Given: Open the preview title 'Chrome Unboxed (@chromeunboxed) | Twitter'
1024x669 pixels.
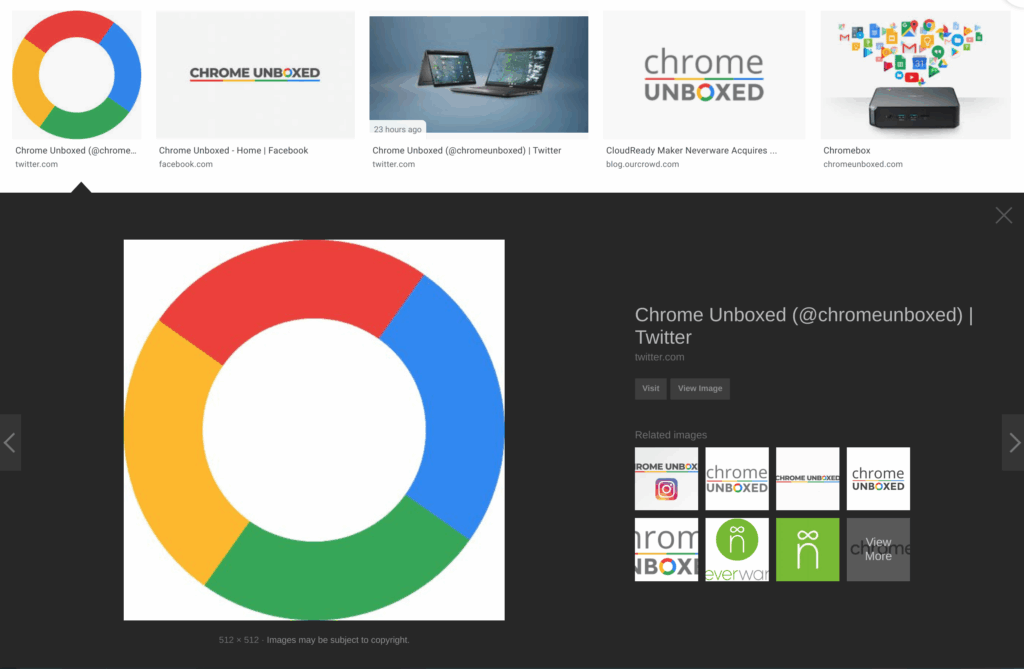Looking at the screenshot, I should [804, 325].
